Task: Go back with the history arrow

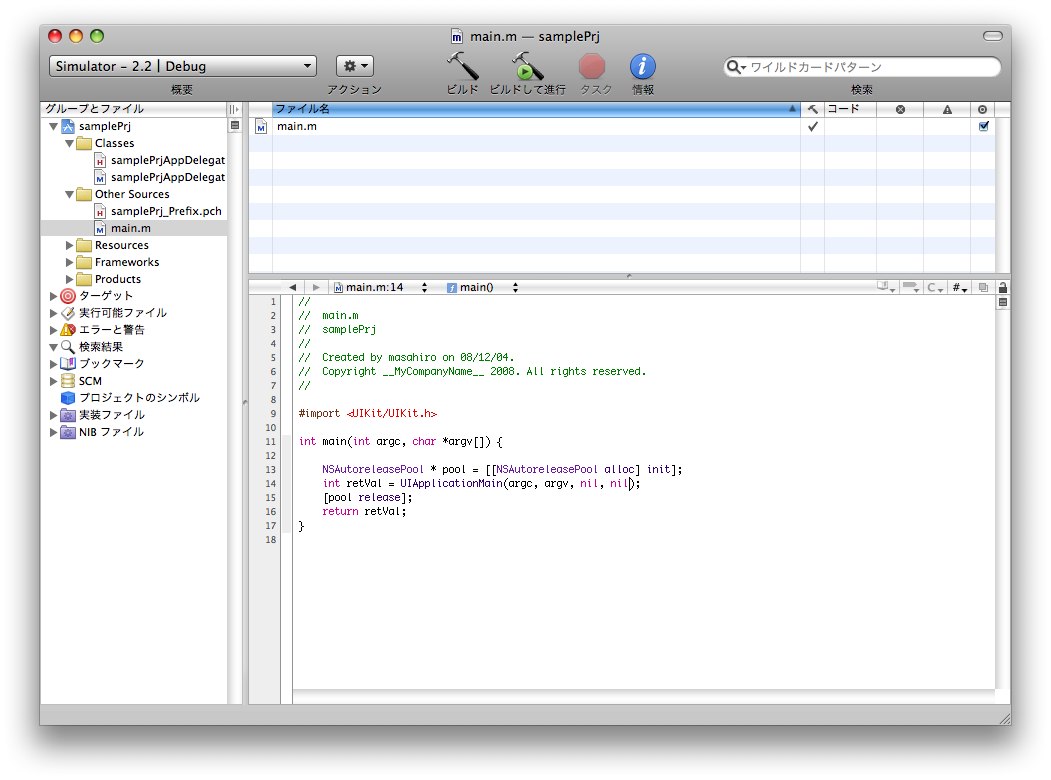Action: tap(292, 287)
